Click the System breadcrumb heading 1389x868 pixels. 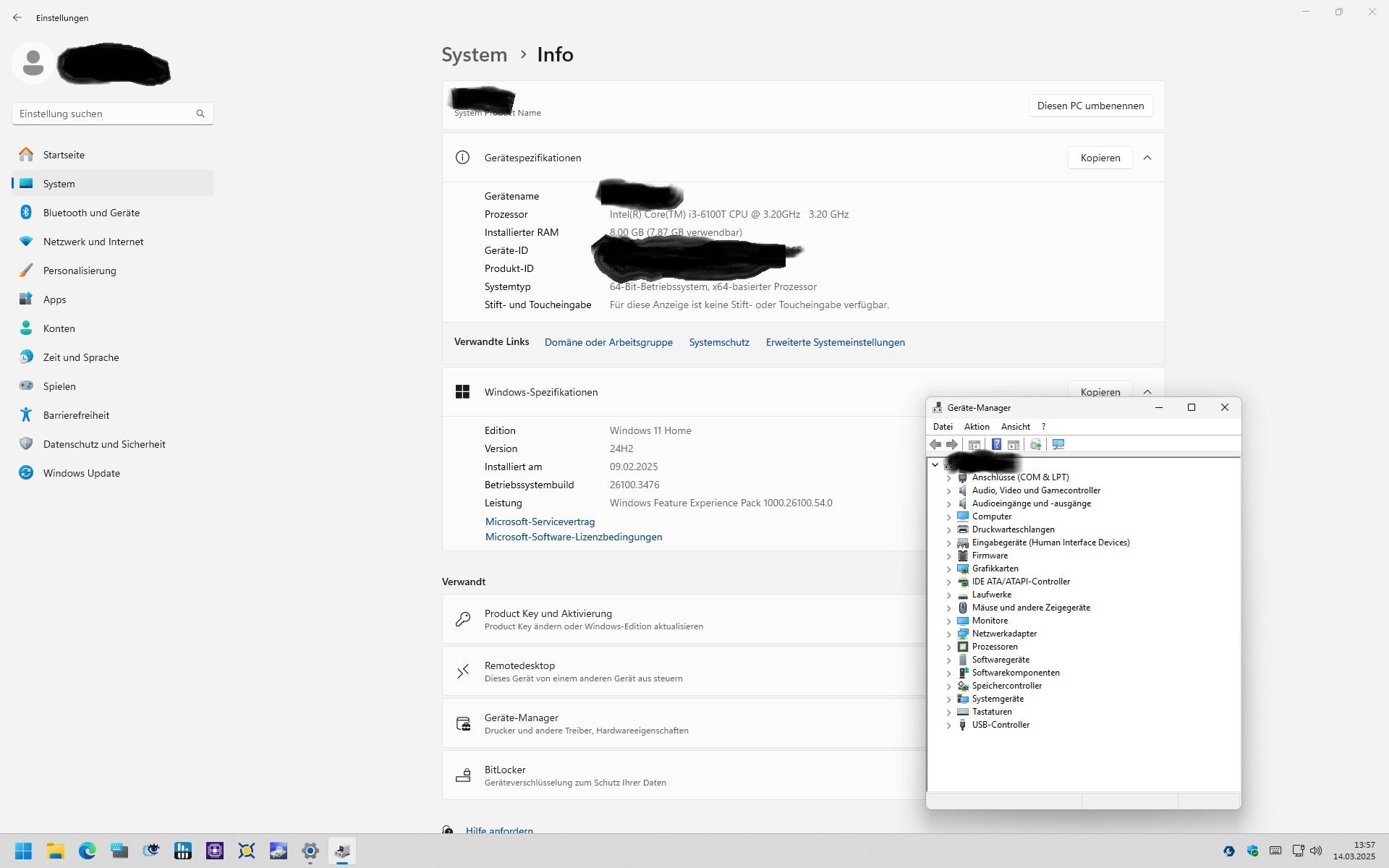(475, 55)
